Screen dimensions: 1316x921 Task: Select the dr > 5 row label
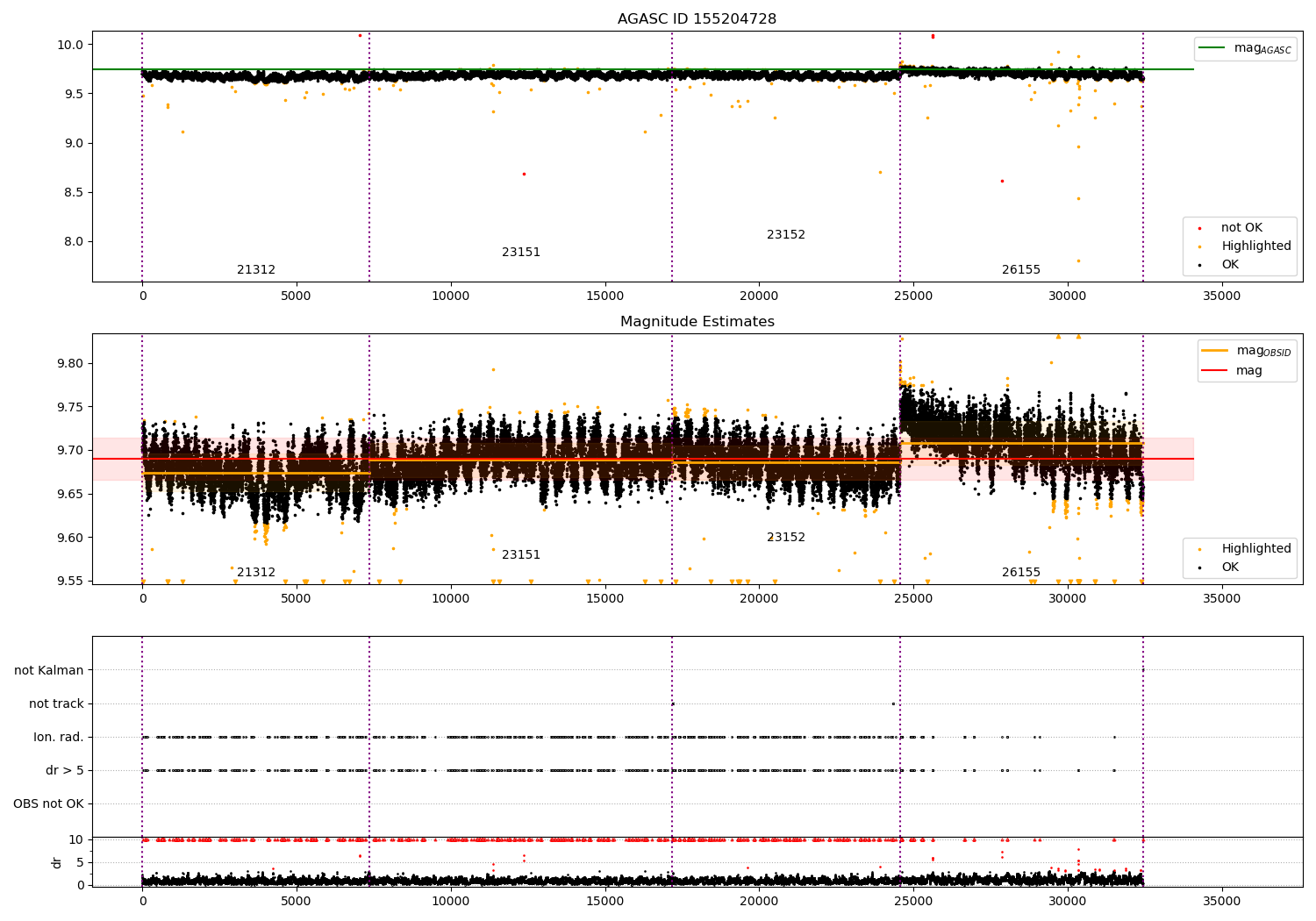coord(65,771)
